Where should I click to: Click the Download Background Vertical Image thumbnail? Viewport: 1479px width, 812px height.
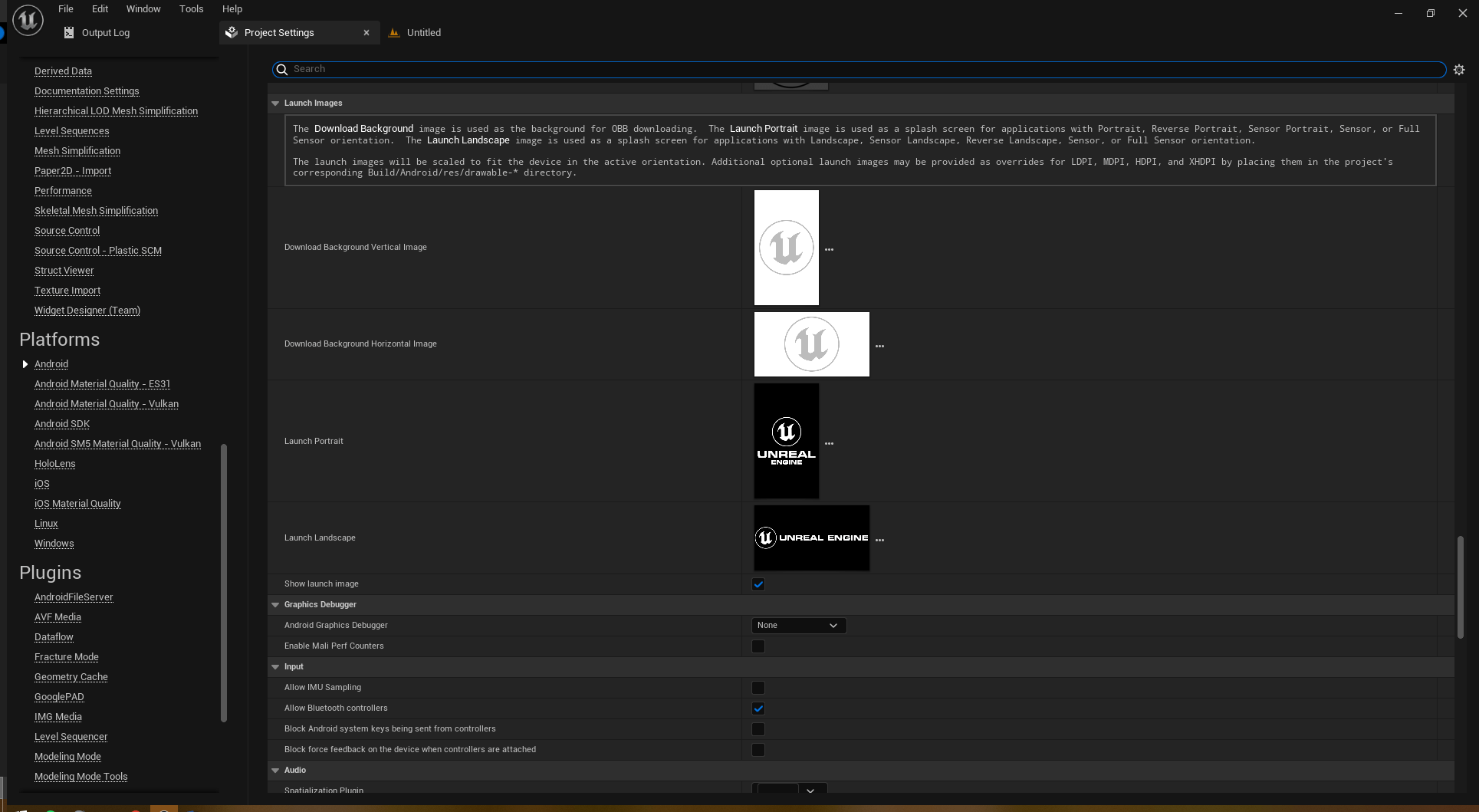(x=787, y=248)
